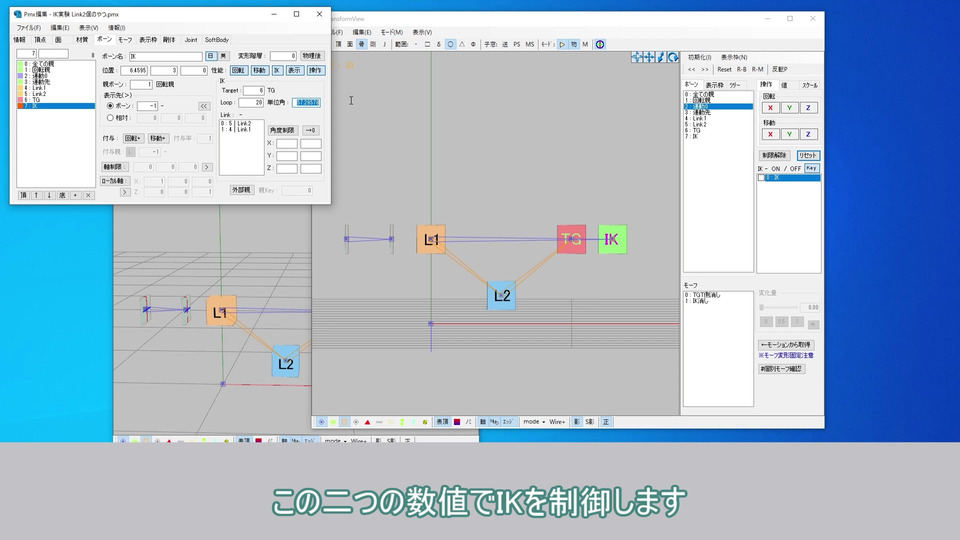
Task: Open the ファイル menu in Pmx editor
Action: tap(28, 28)
